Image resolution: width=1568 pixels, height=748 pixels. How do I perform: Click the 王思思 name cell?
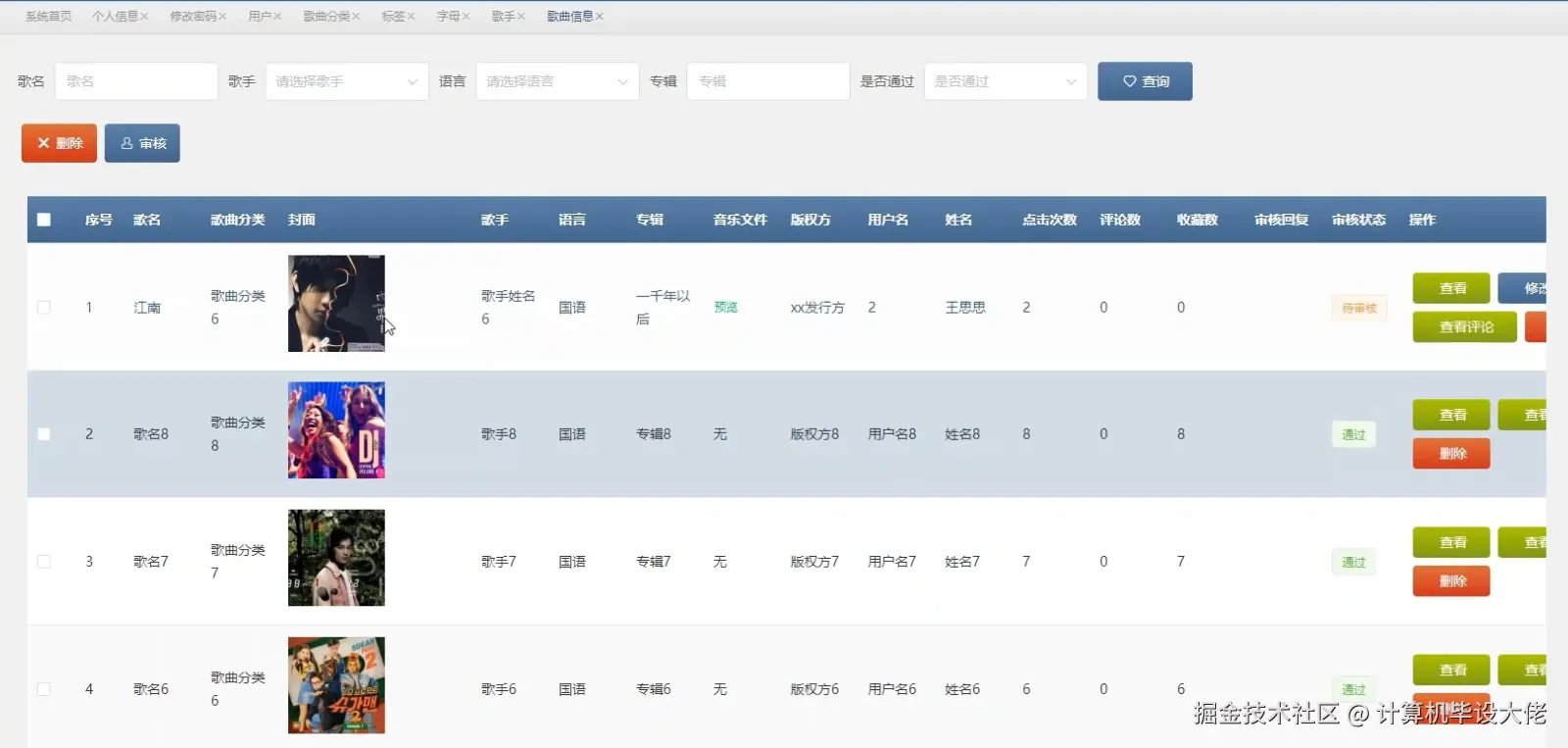(965, 308)
